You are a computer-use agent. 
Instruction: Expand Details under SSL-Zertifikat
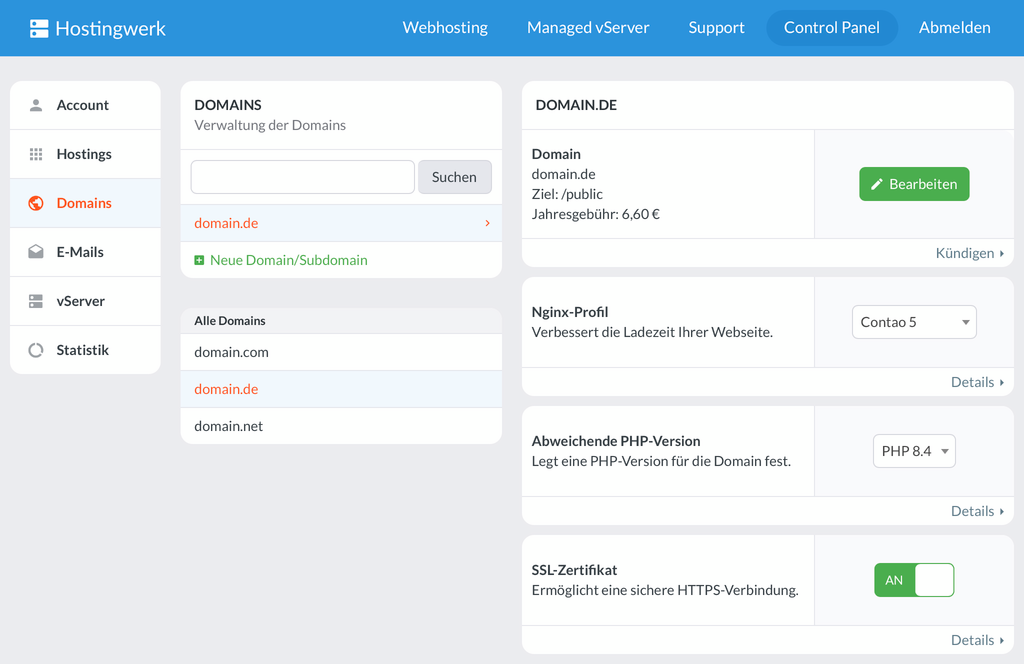point(977,640)
